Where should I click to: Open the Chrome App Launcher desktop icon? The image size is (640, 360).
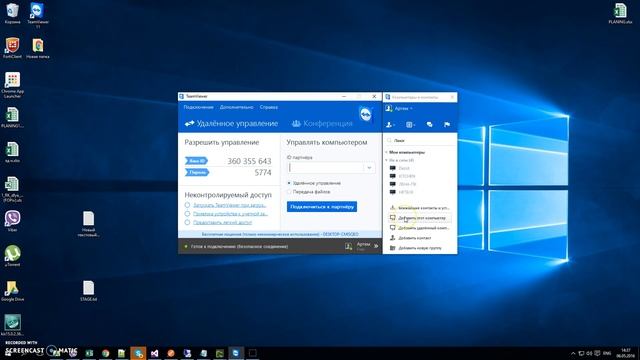pyautogui.click(x=12, y=85)
